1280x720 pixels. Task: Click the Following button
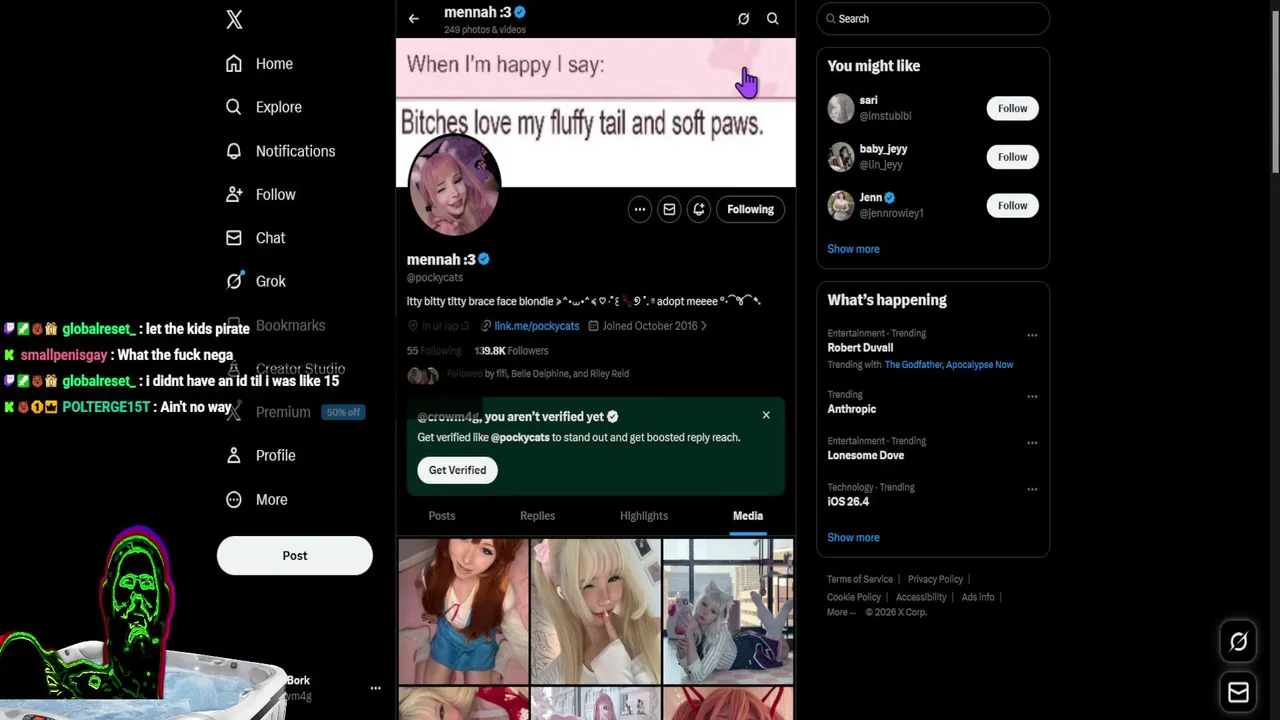point(750,209)
